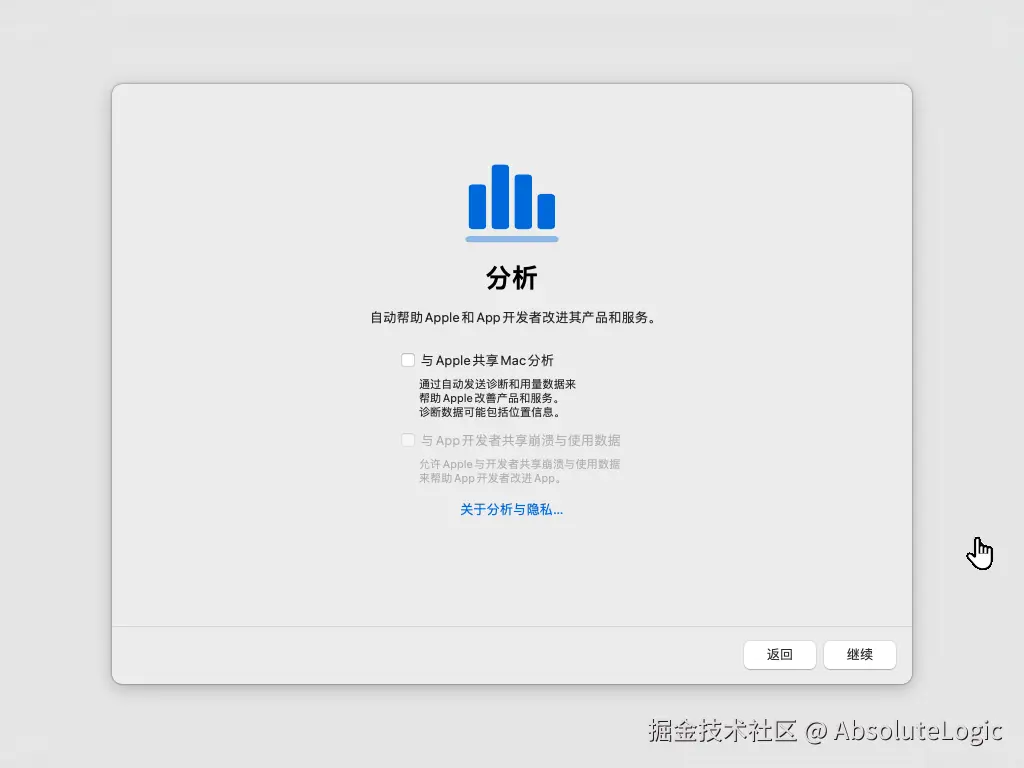The width and height of the screenshot is (1024, 768).
Task: Click the 返回 button
Action: [780, 654]
